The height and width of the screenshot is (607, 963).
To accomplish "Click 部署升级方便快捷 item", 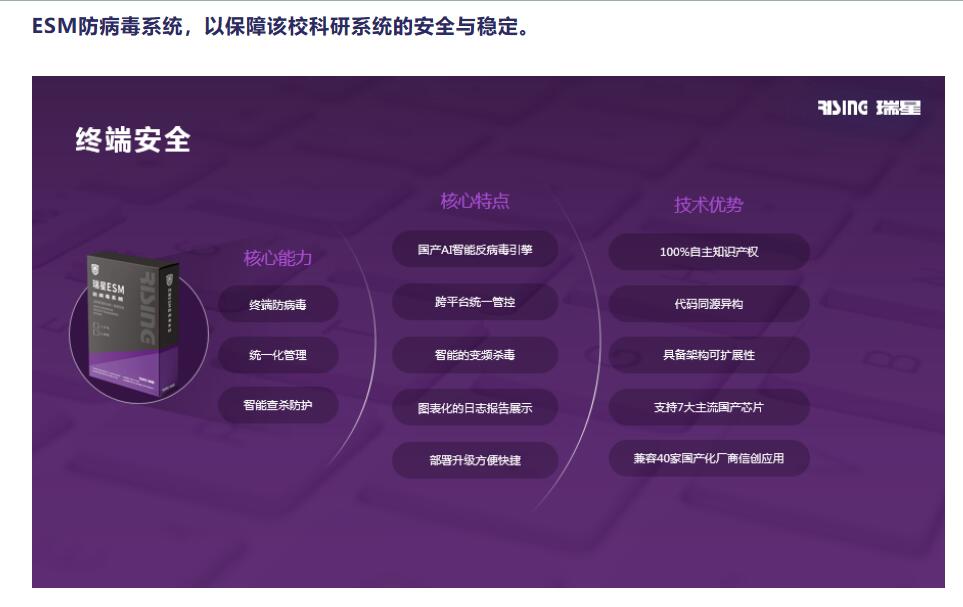I will point(475,460).
